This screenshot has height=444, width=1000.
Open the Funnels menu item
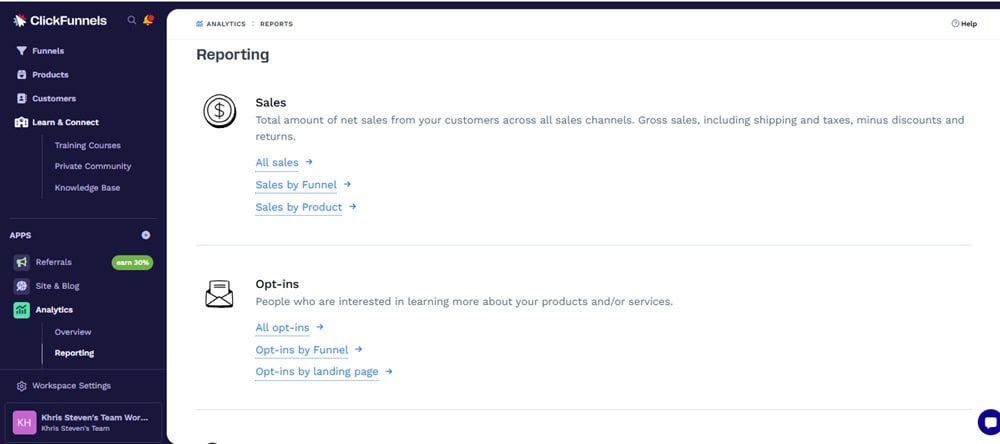click(x=48, y=50)
